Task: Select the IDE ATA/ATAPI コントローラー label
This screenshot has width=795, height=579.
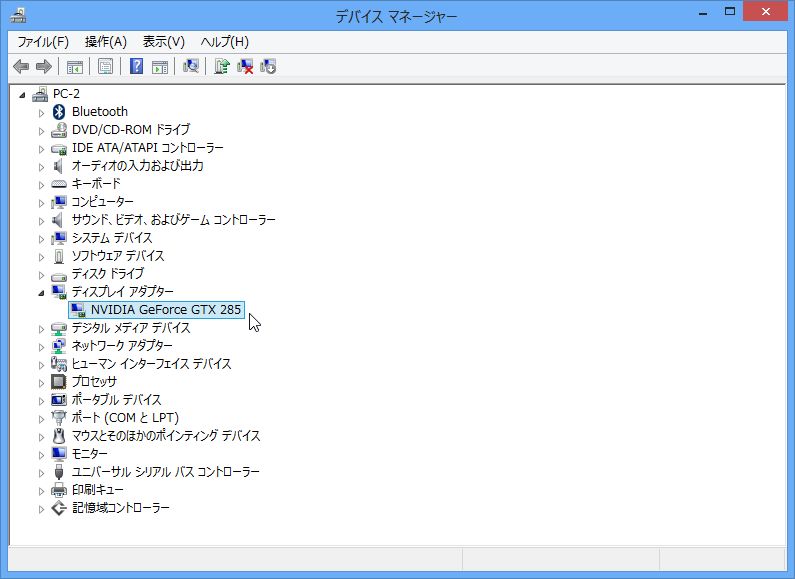Action: coord(148,148)
